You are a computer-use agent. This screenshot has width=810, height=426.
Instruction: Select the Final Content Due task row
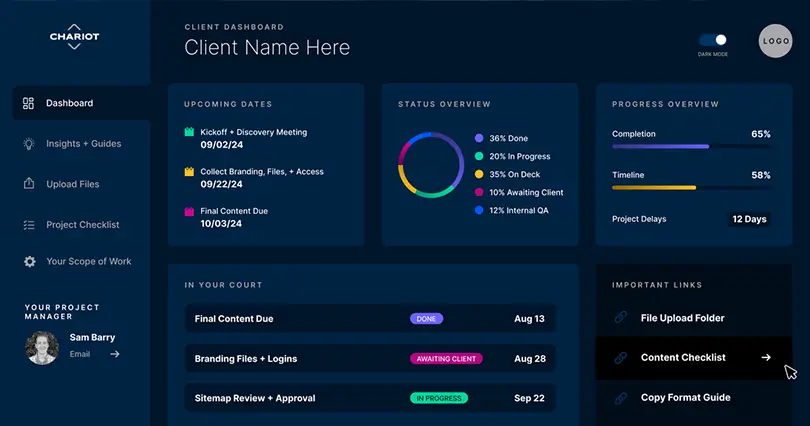point(370,319)
